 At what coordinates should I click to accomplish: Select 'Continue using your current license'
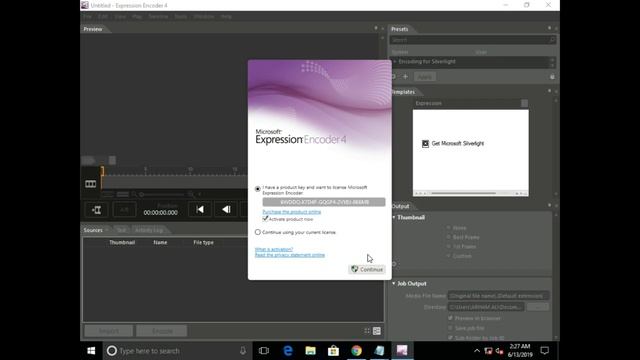pyautogui.click(x=258, y=232)
